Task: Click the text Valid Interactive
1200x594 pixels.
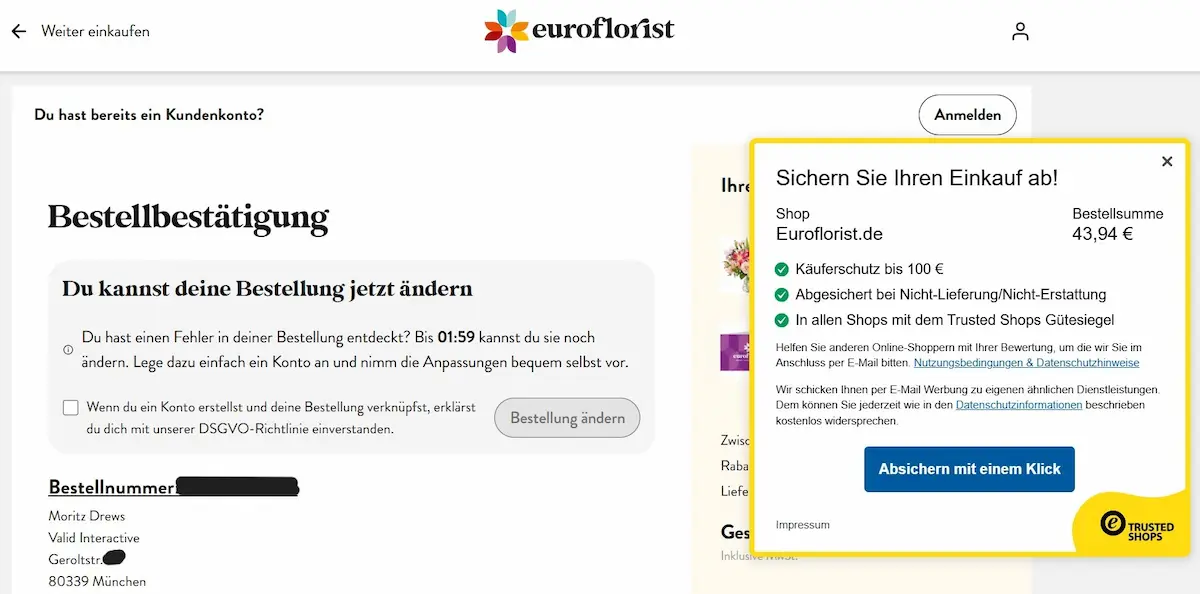Action: [x=94, y=538]
